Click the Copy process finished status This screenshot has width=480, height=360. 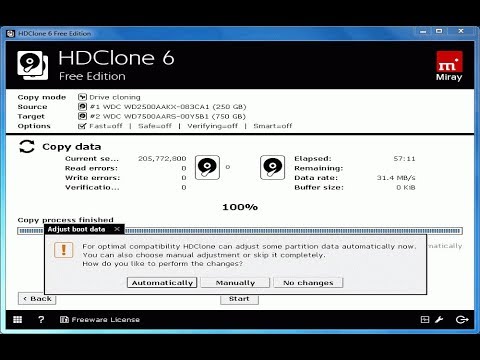[x=65, y=220]
